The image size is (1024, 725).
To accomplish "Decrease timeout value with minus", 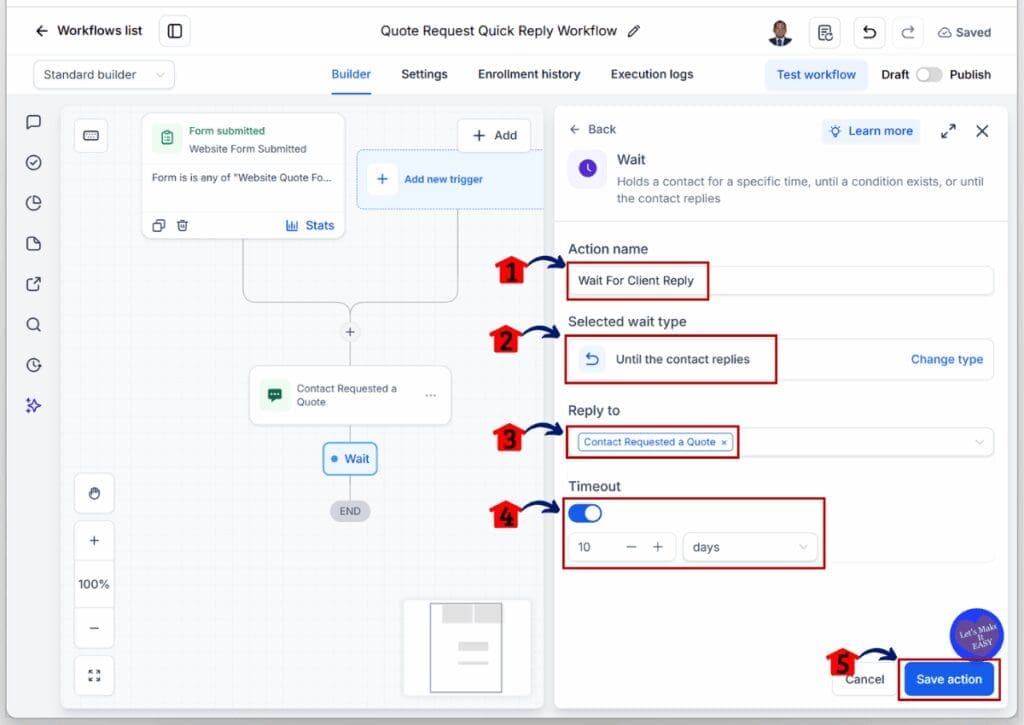I will [631, 547].
